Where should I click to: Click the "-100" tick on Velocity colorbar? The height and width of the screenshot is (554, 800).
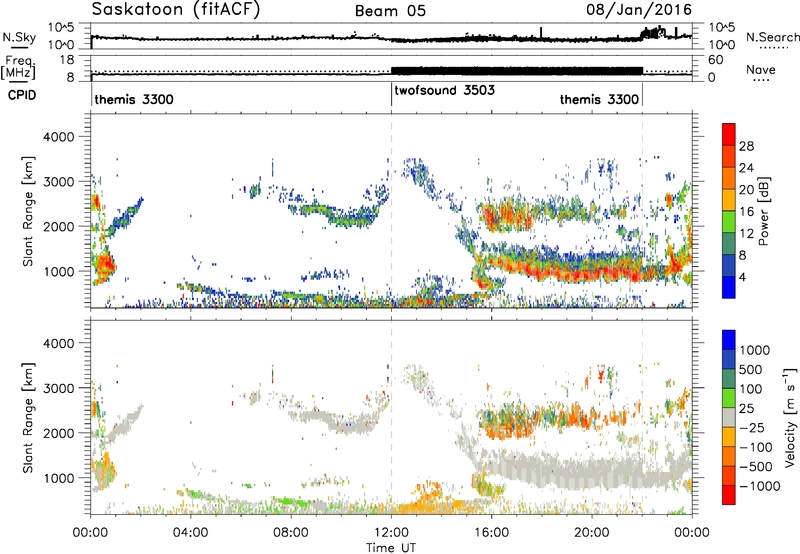coord(756,447)
